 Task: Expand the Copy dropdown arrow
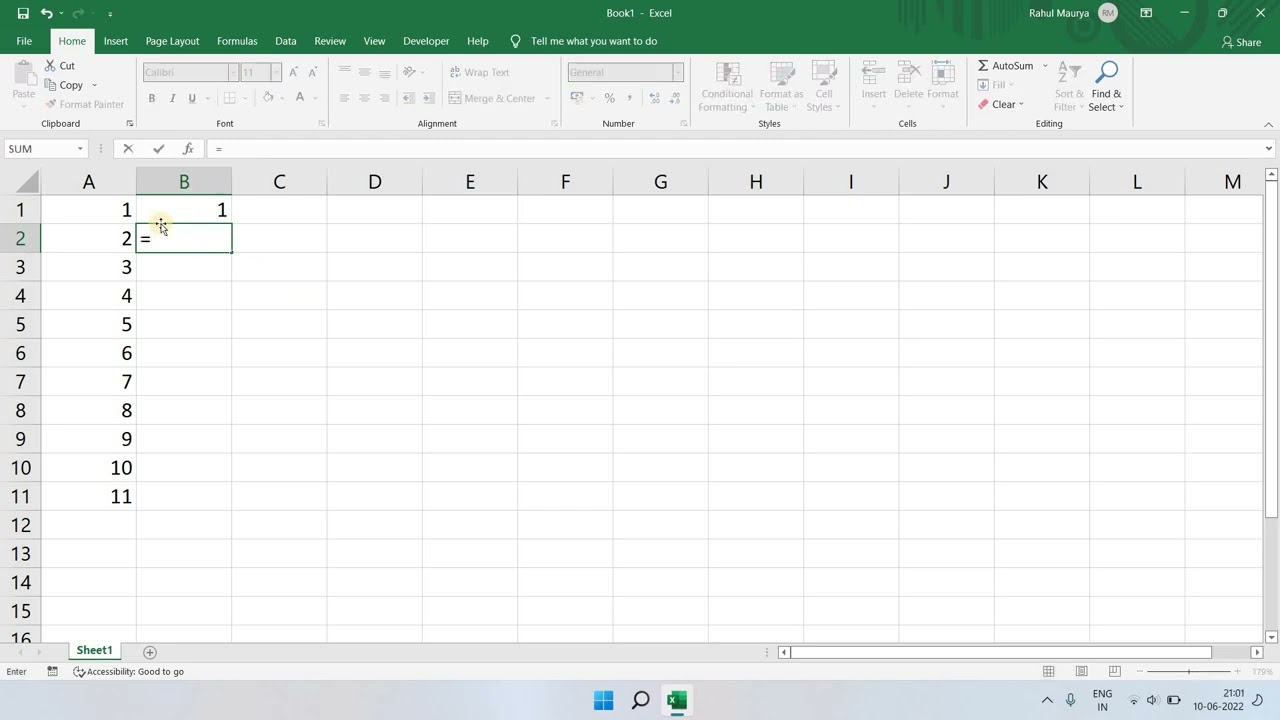tap(94, 85)
